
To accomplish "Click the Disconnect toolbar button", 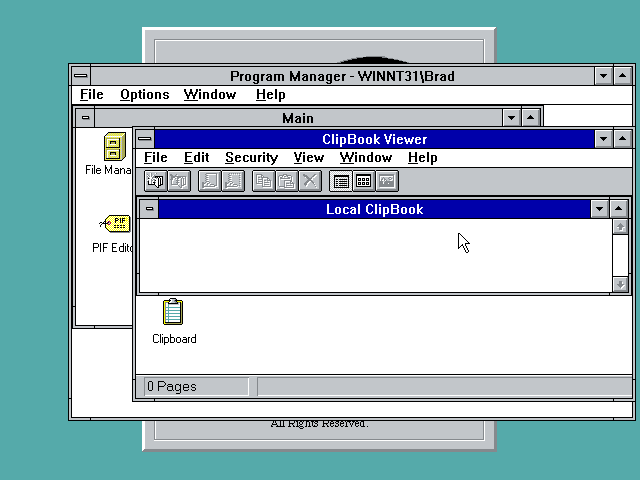I will tap(179, 181).
